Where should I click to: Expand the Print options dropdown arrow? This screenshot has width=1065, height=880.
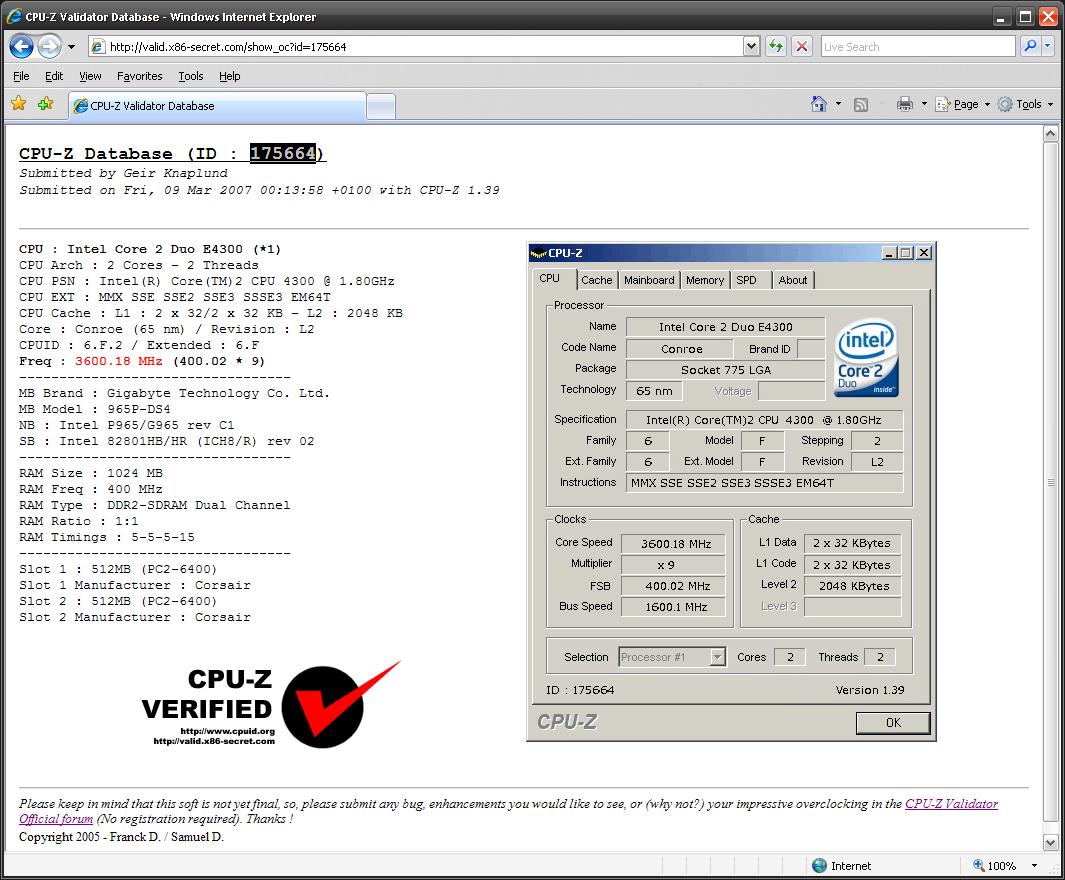pyautogui.click(x=924, y=104)
